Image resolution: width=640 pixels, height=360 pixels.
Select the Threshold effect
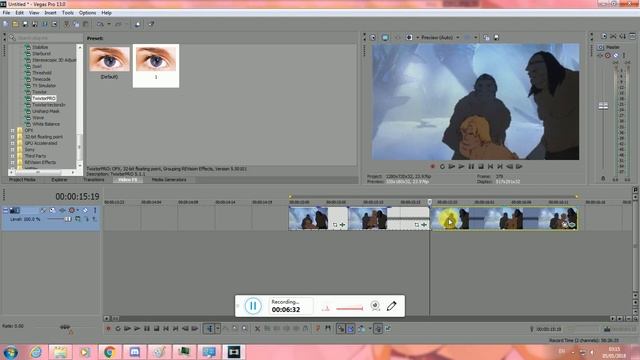point(42,73)
